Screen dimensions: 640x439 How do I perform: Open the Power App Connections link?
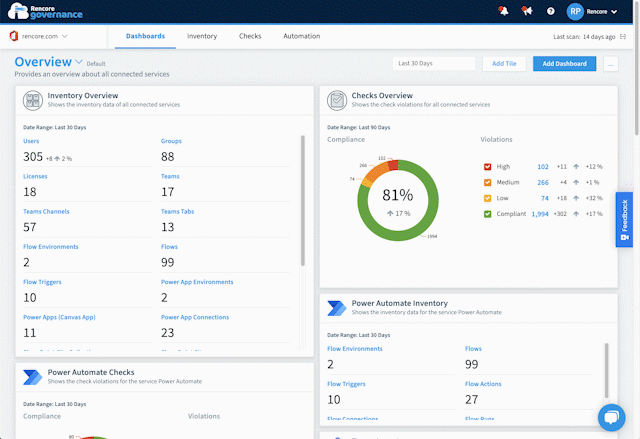tap(195, 317)
